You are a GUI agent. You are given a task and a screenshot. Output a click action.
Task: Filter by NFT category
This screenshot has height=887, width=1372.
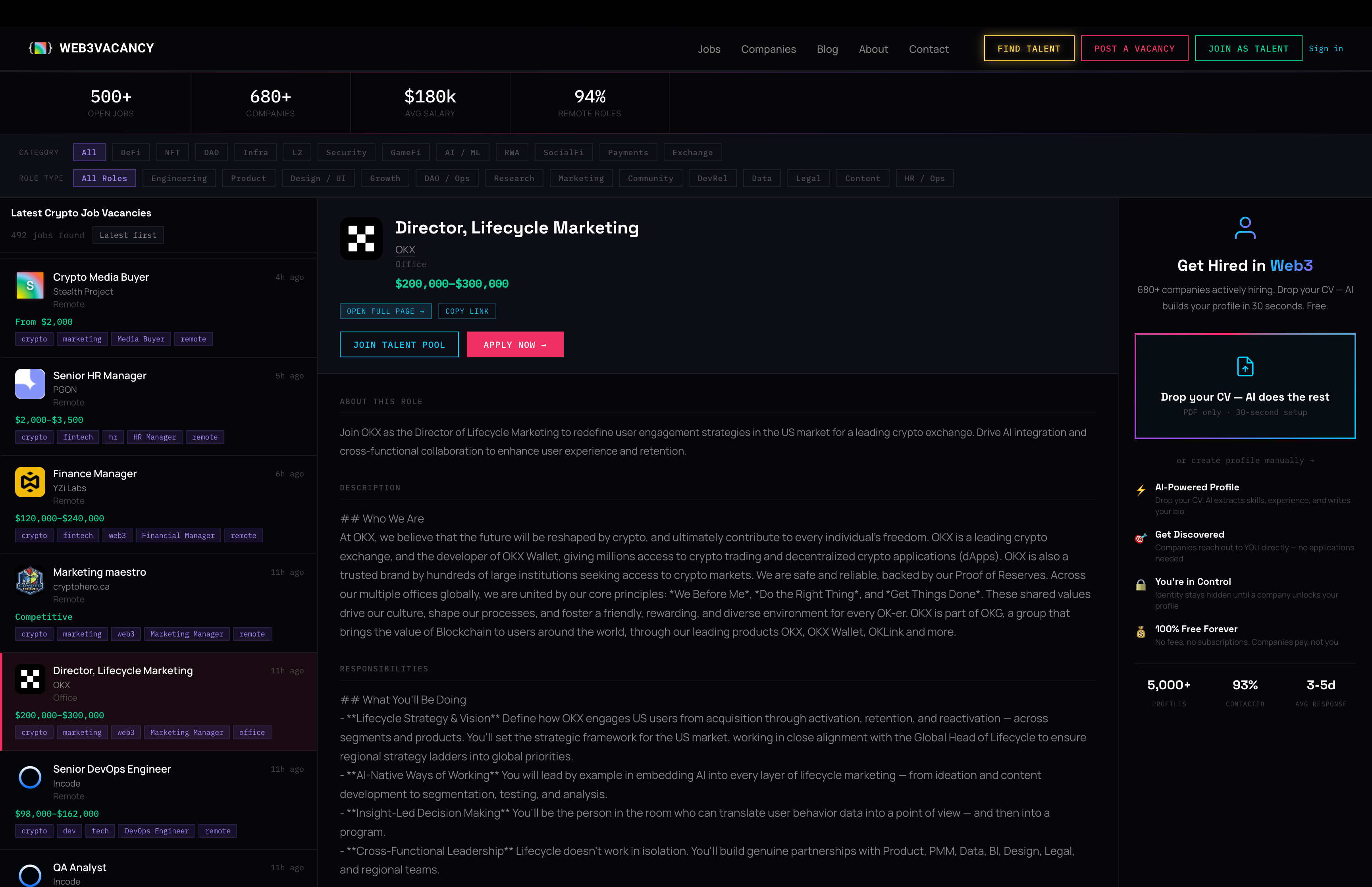tap(172, 152)
